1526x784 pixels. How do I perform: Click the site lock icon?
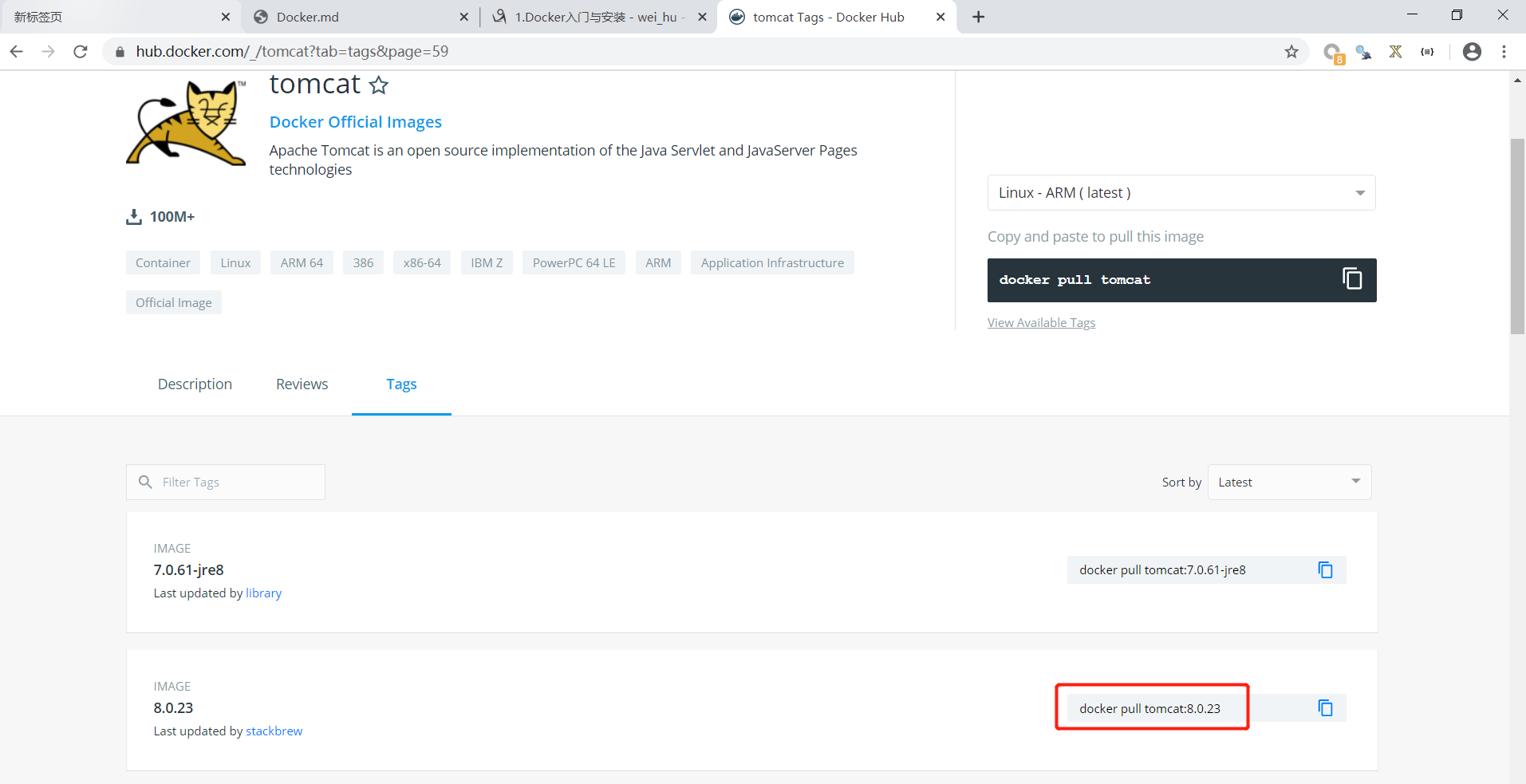click(120, 52)
